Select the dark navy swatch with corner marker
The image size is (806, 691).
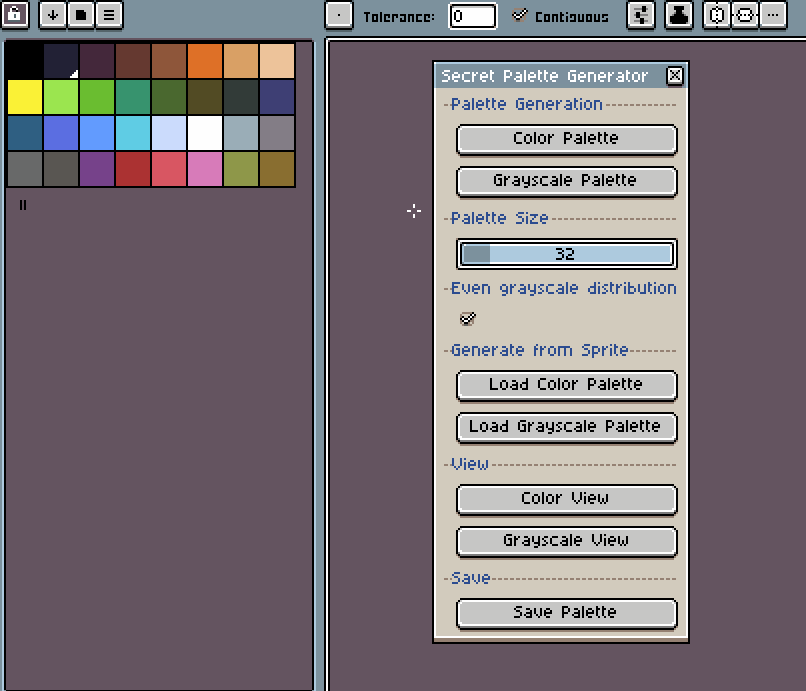coord(61,61)
